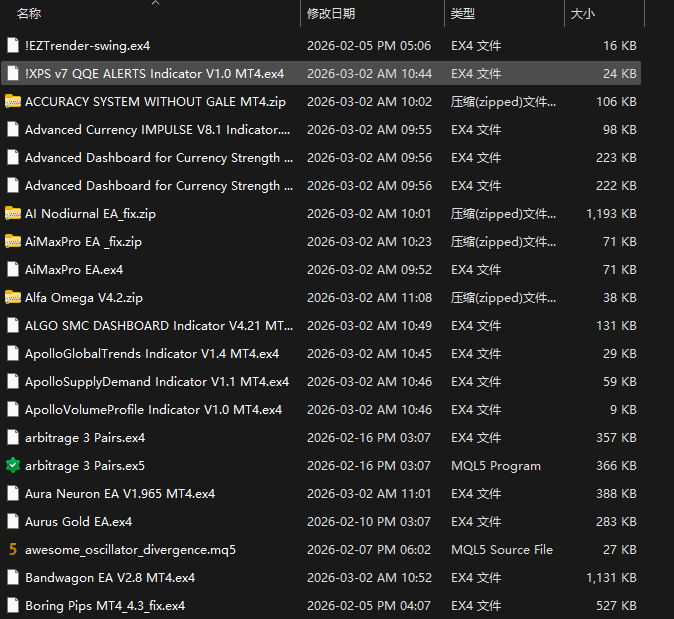
Task: Select Aura Neuron EA V1.965 MT4.ex4
Action: tap(119, 493)
